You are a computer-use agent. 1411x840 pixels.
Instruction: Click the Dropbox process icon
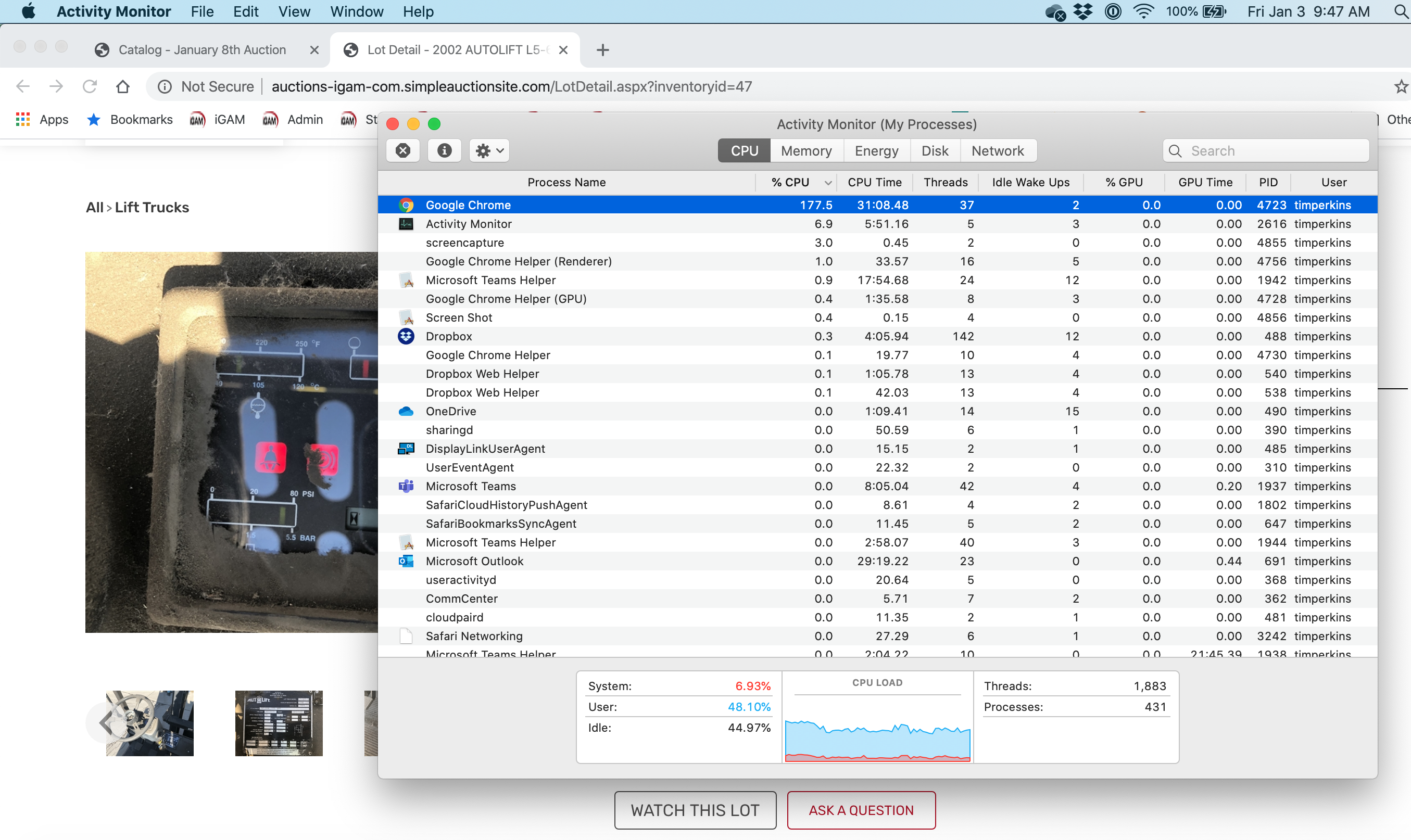[x=406, y=336]
